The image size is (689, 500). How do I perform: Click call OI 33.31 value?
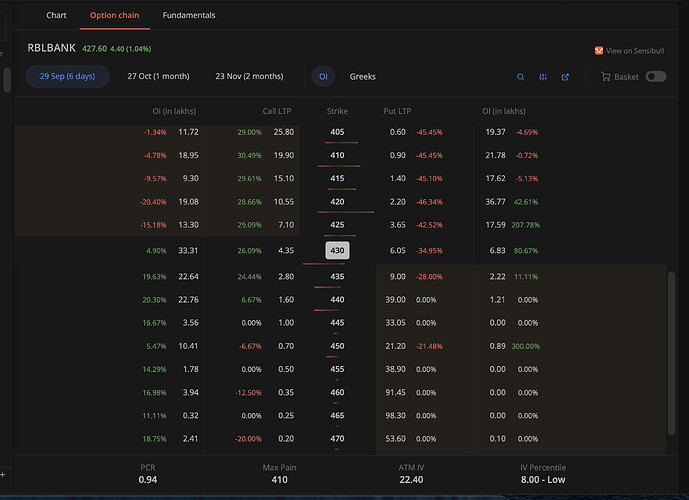click(x=188, y=251)
